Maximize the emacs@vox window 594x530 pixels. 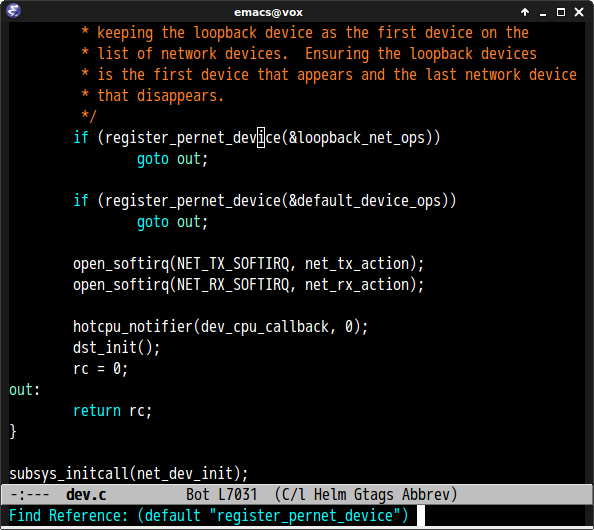tap(561, 12)
